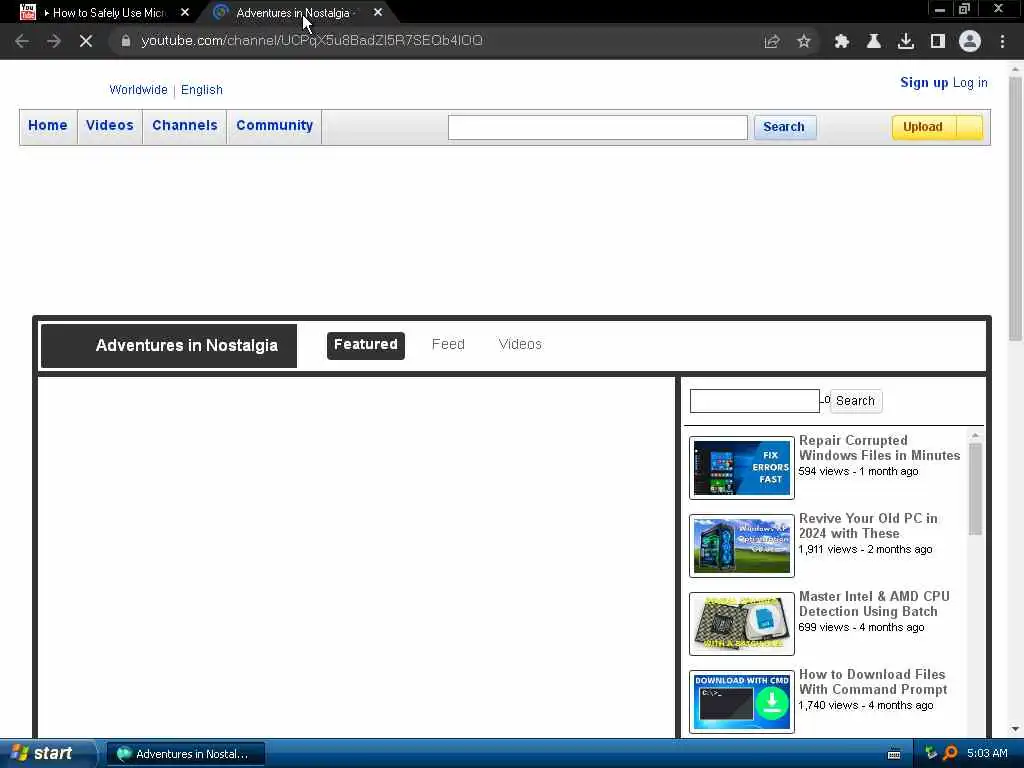The image size is (1024, 768).
Task: Click the channel search input field
Action: click(x=754, y=401)
